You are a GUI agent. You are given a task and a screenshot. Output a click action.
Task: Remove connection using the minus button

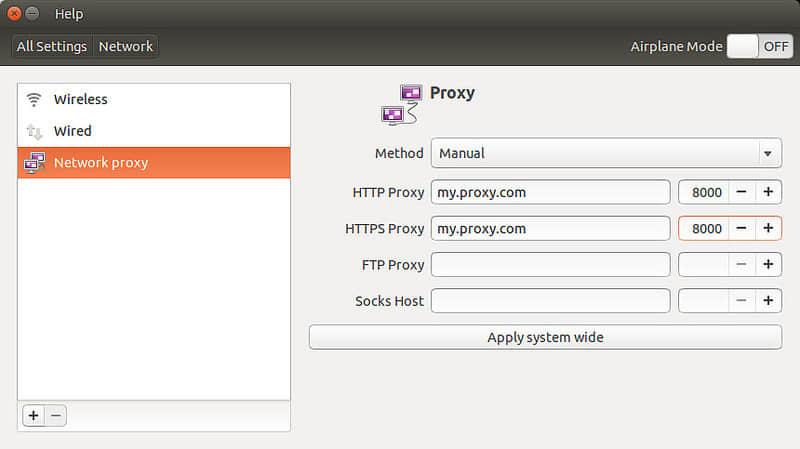56,416
